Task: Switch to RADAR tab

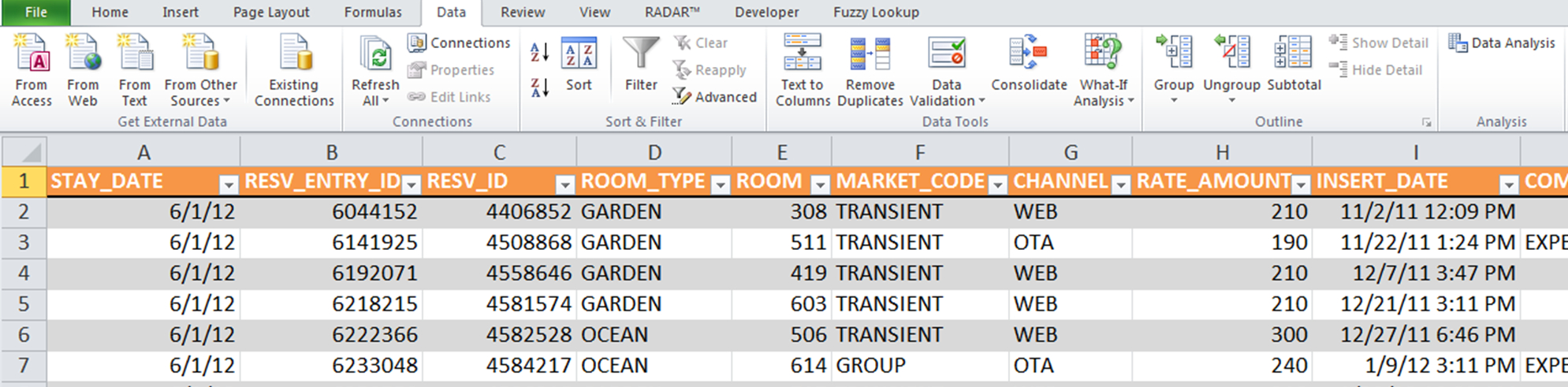Action: 672,12
